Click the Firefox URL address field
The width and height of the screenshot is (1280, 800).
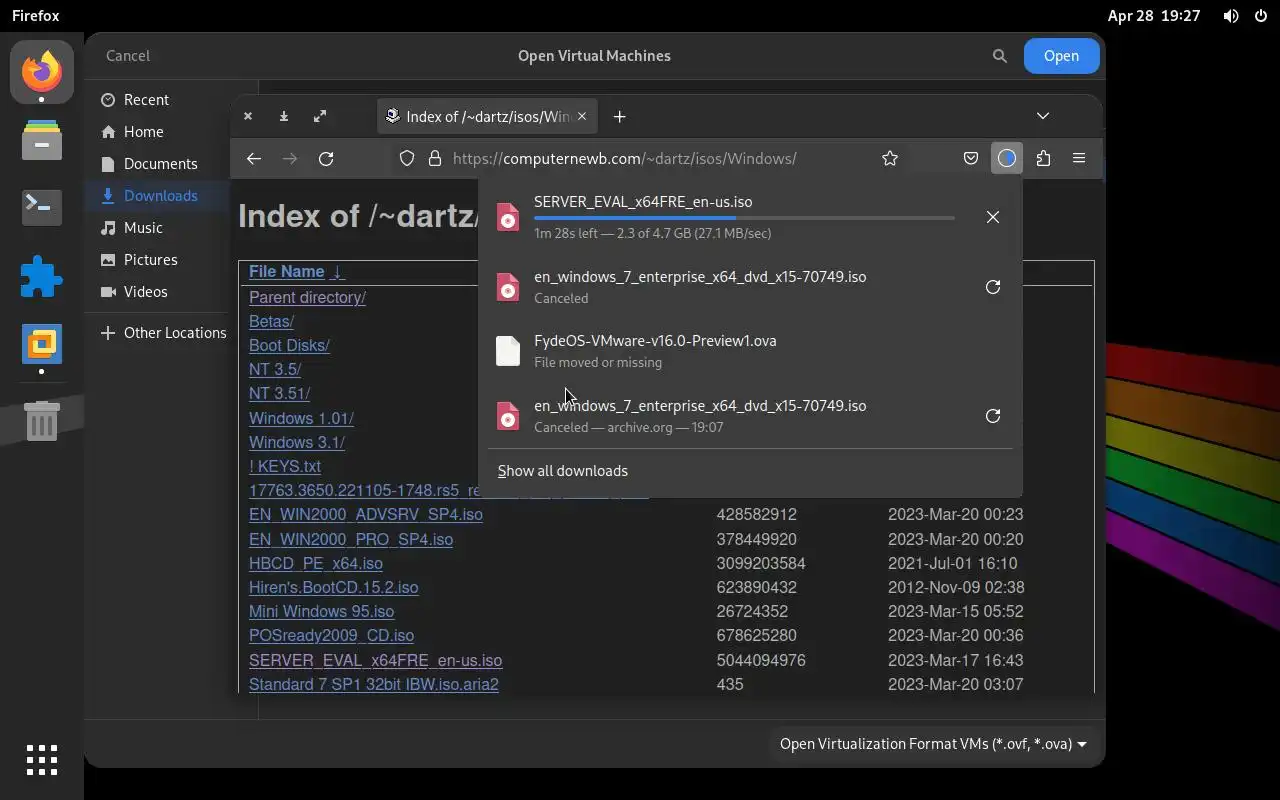624,158
